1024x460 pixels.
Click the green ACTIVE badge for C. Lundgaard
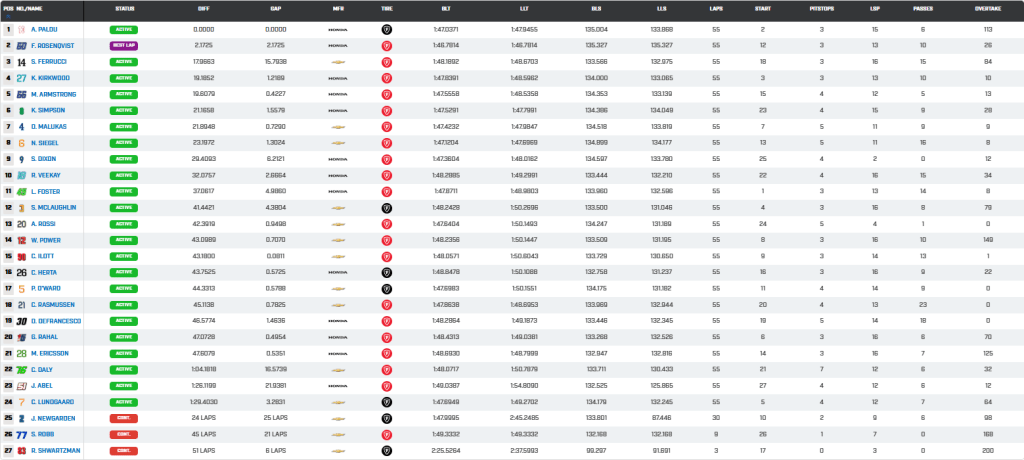(123, 402)
